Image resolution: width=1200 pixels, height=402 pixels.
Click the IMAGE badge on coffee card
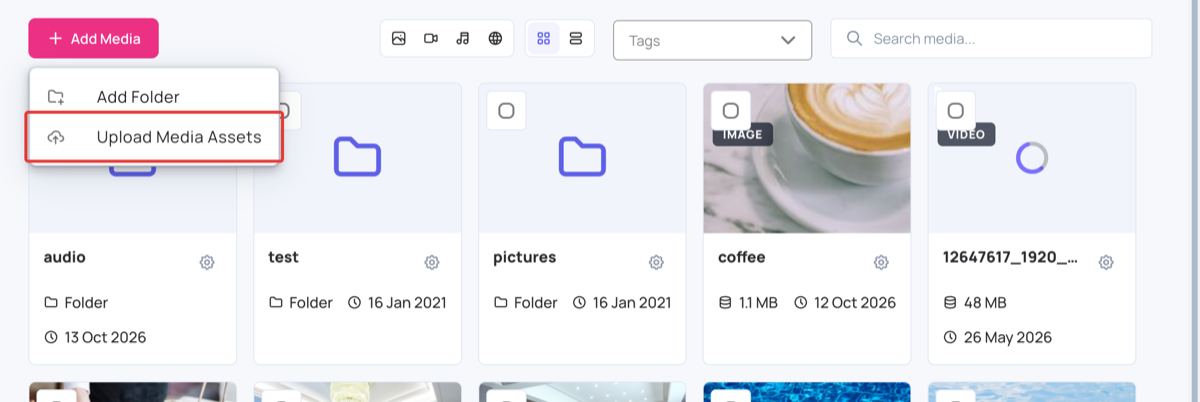(x=743, y=135)
